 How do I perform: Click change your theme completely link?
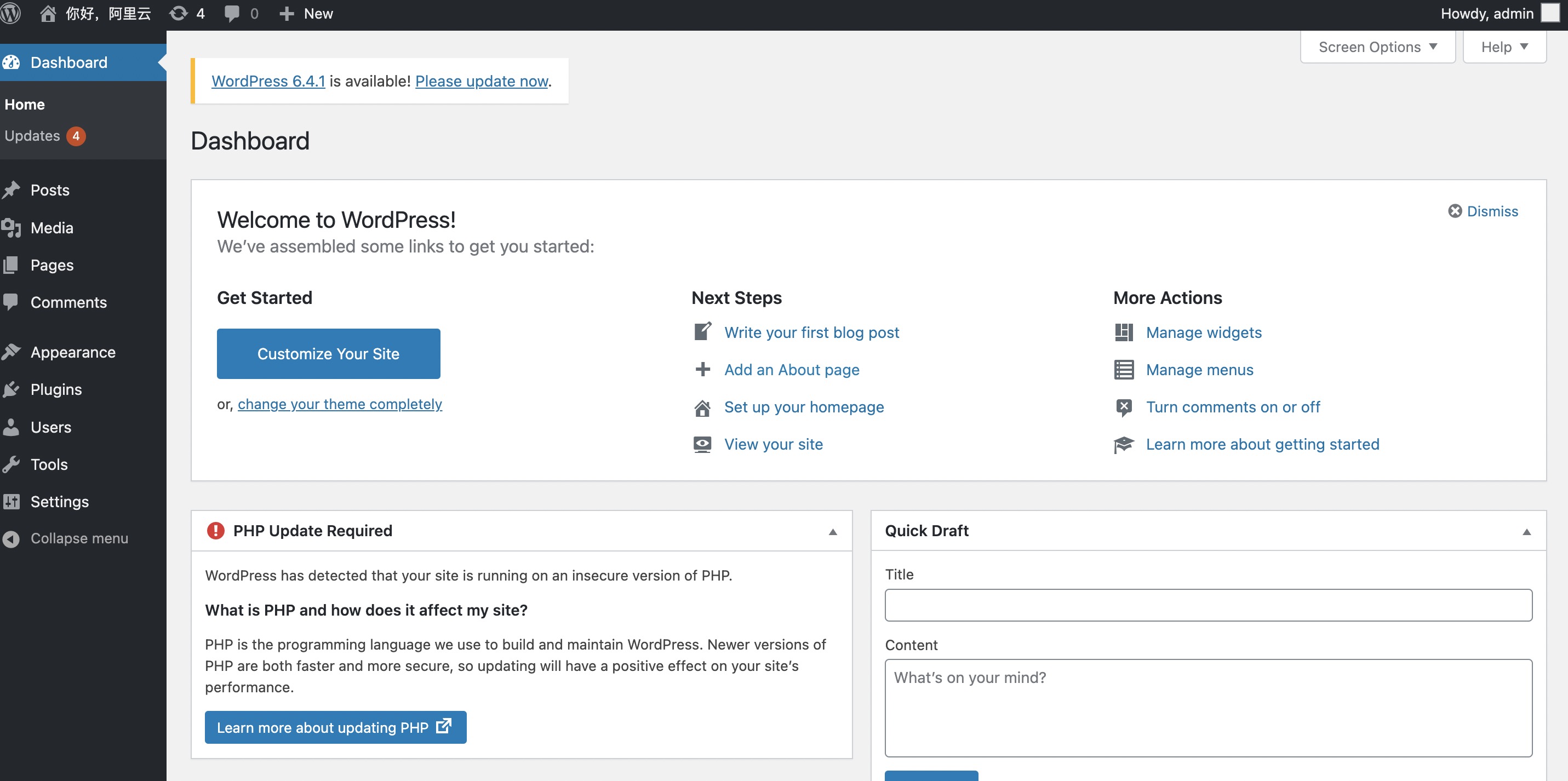coord(340,404)
